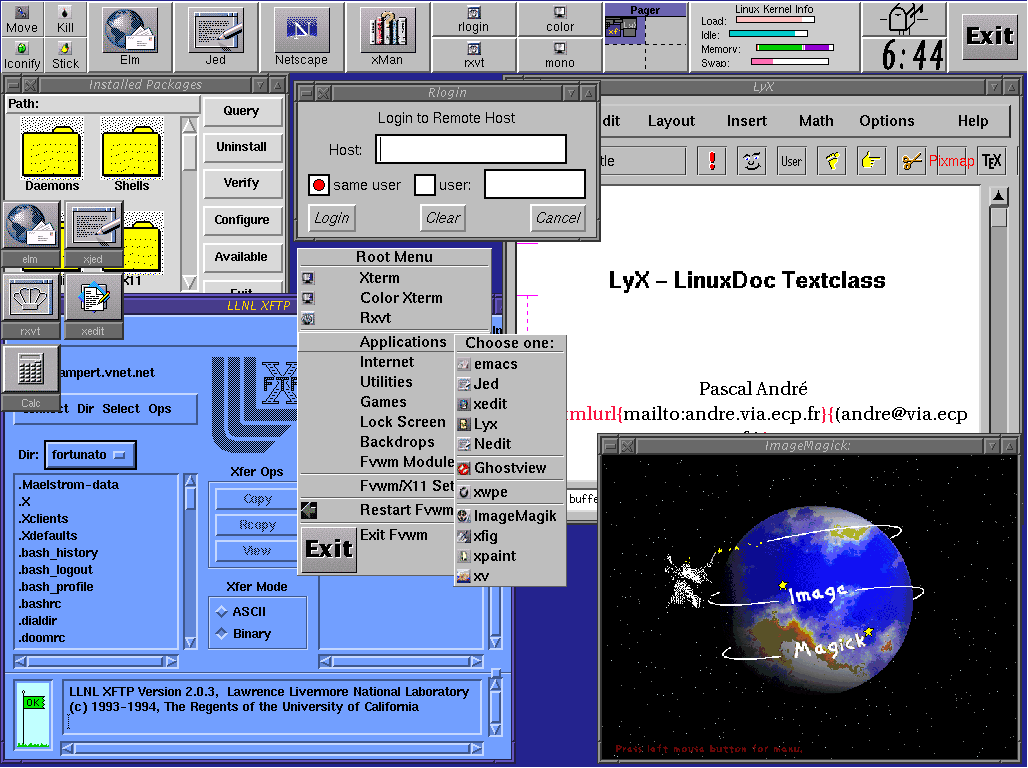Click the rlogin launcher in the button bar

473,20
